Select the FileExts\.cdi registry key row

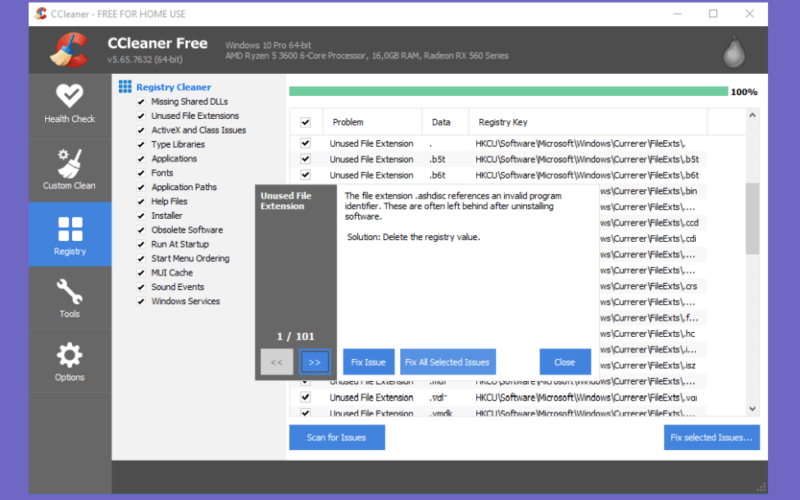[649, 238]
